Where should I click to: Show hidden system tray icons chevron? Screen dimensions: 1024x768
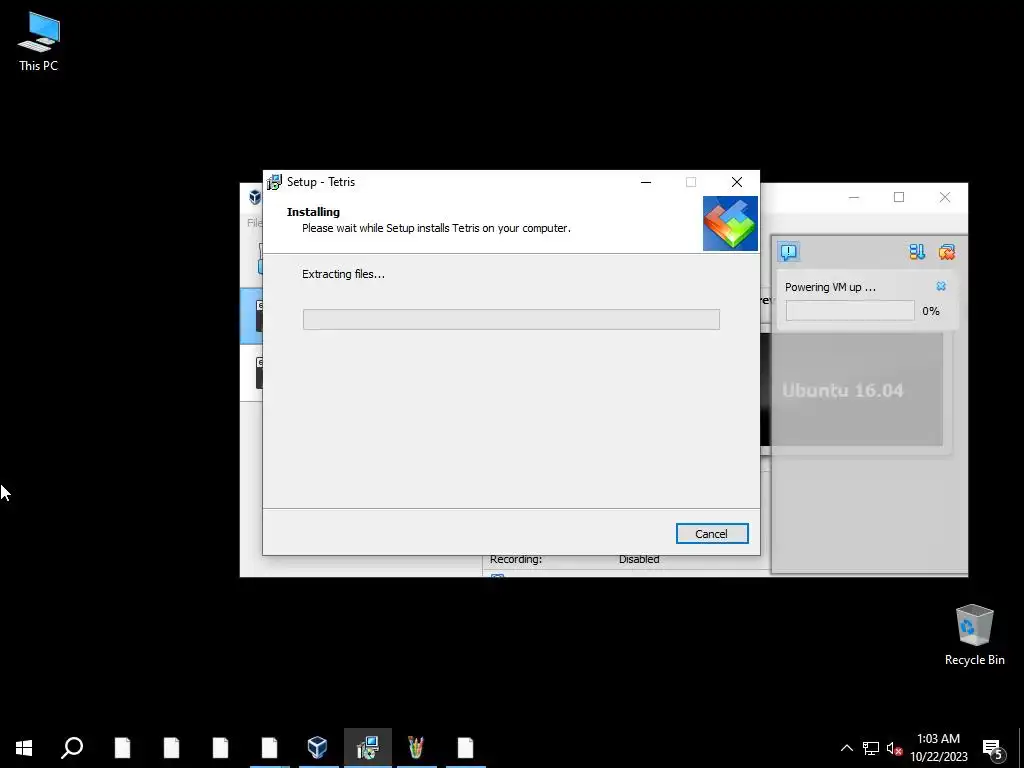point(846,748)
